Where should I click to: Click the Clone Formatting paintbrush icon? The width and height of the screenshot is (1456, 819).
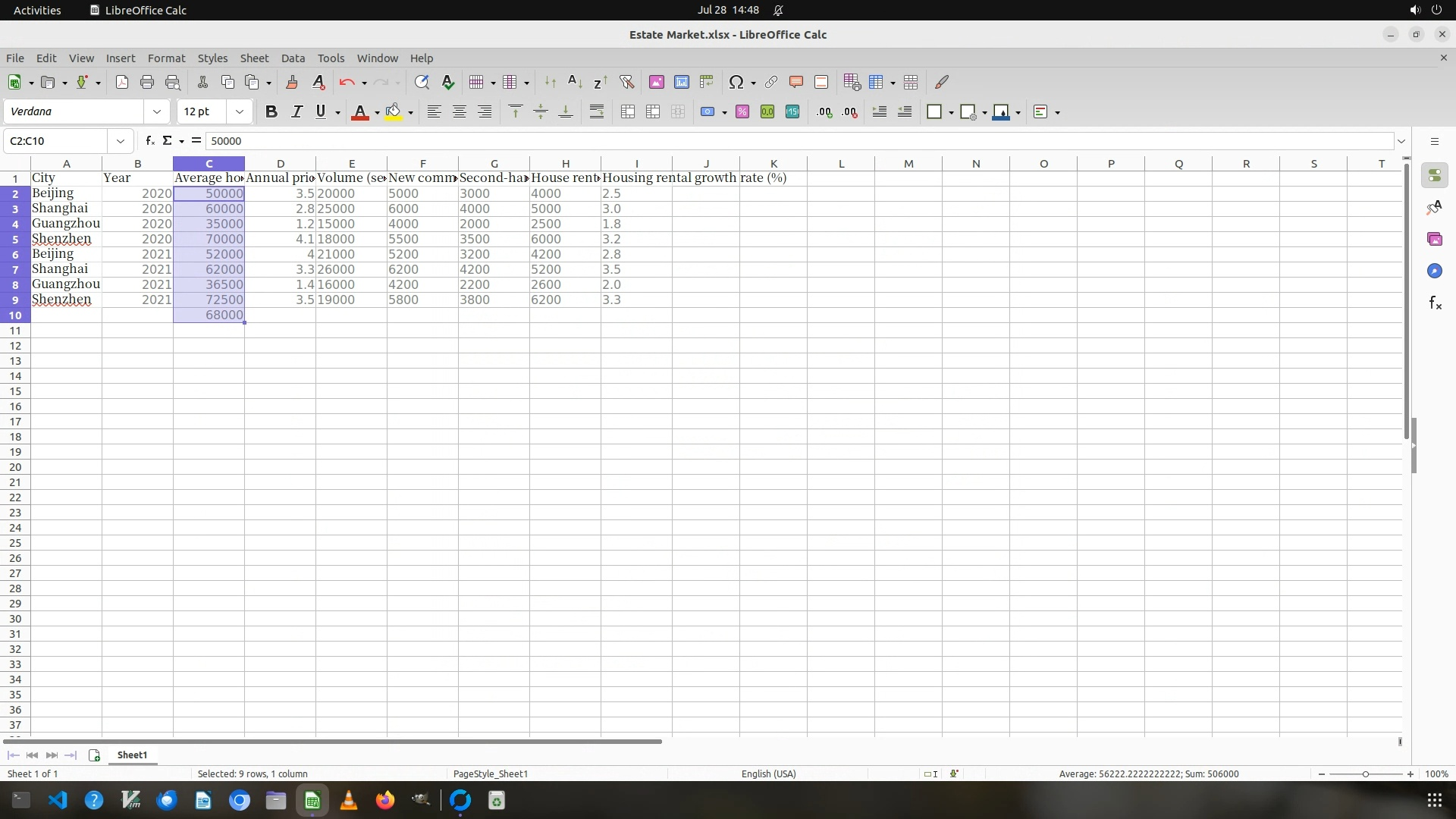point(292,83)
